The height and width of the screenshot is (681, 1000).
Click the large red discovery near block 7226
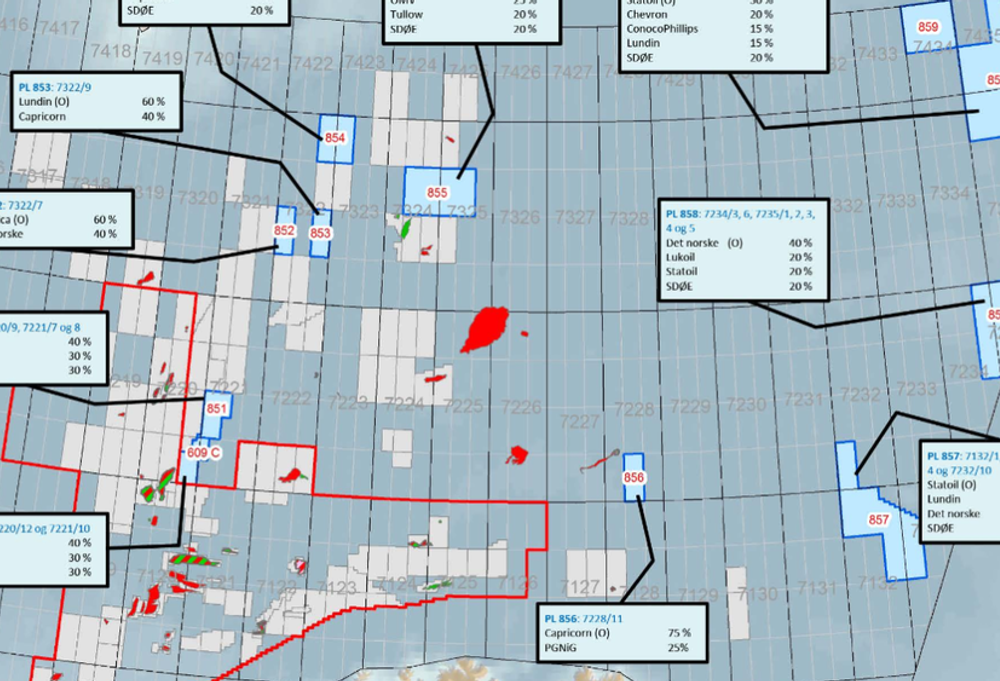(x=486, y=328)
